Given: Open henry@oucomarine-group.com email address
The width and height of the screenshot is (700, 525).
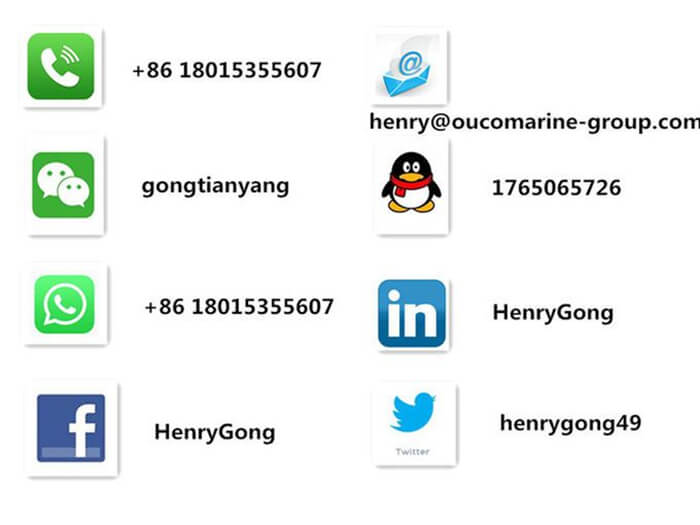Looking at the screenshot, I should [534, 122].
